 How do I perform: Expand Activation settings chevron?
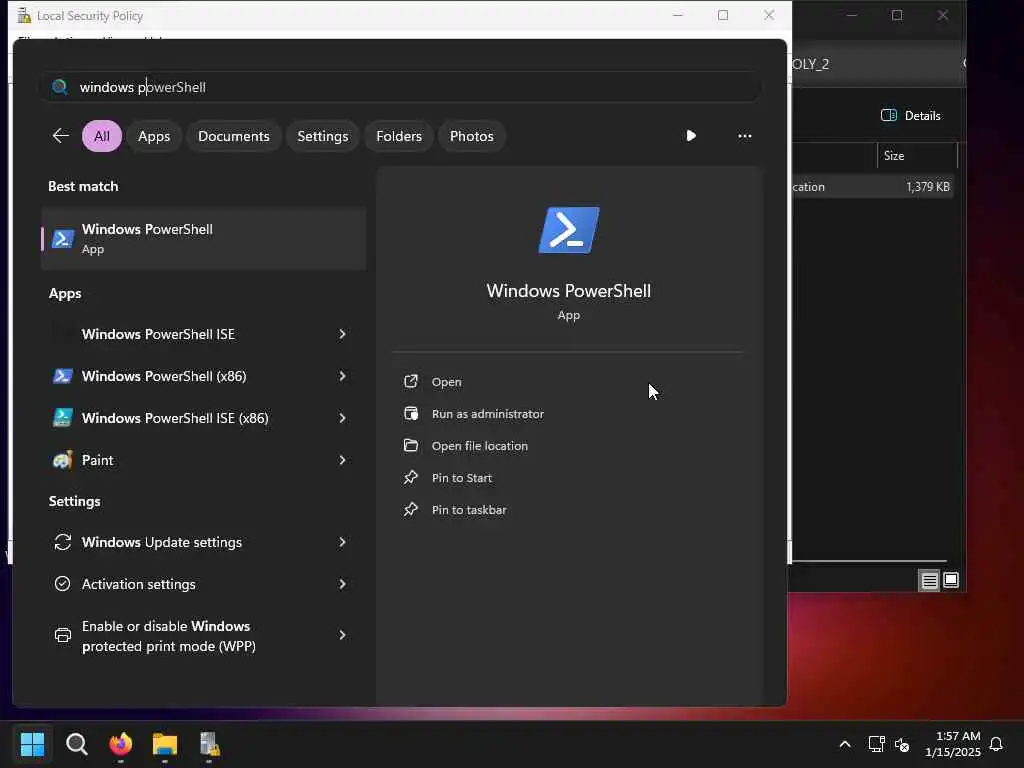342,584
